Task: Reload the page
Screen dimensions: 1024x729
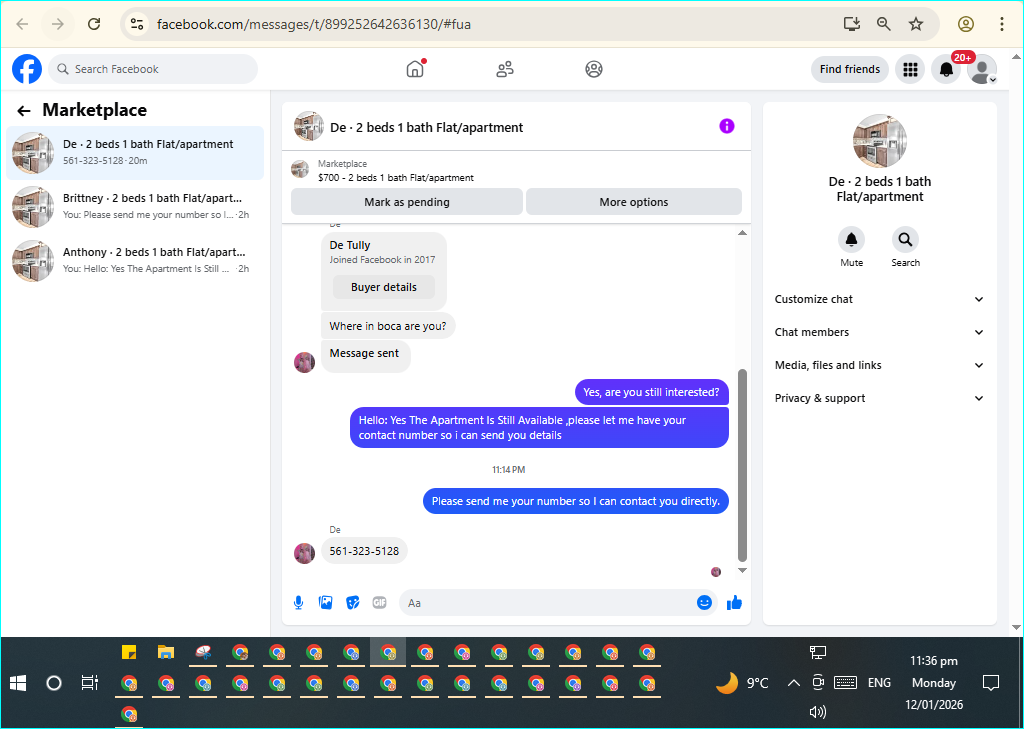Action: [94, 24]
